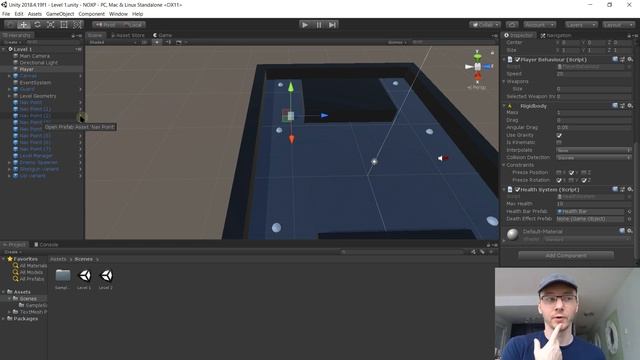Open Player Behaviour preset selector icon

click(x=622, y=60)
